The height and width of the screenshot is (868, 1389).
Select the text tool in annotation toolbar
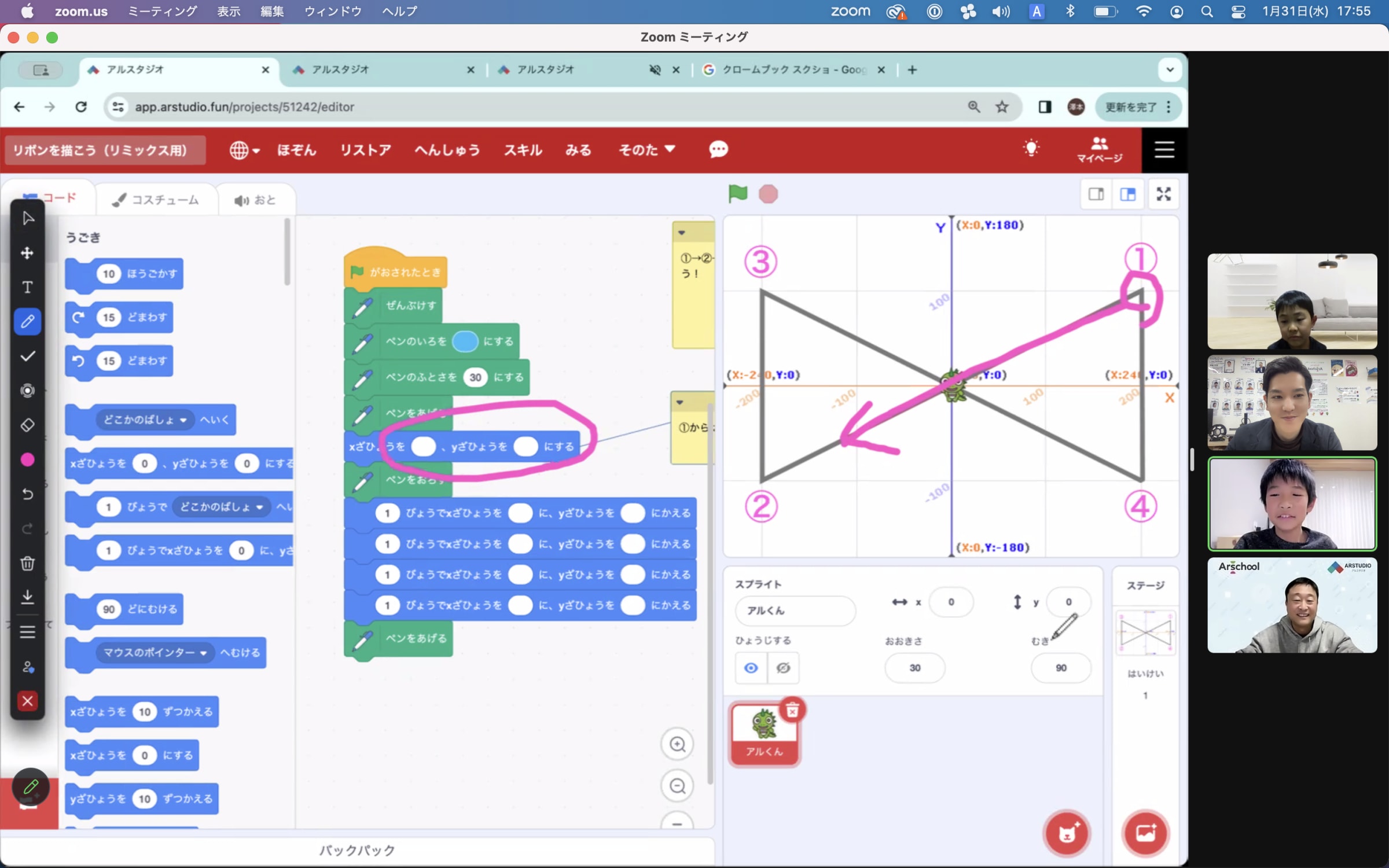tap(27, 288)
